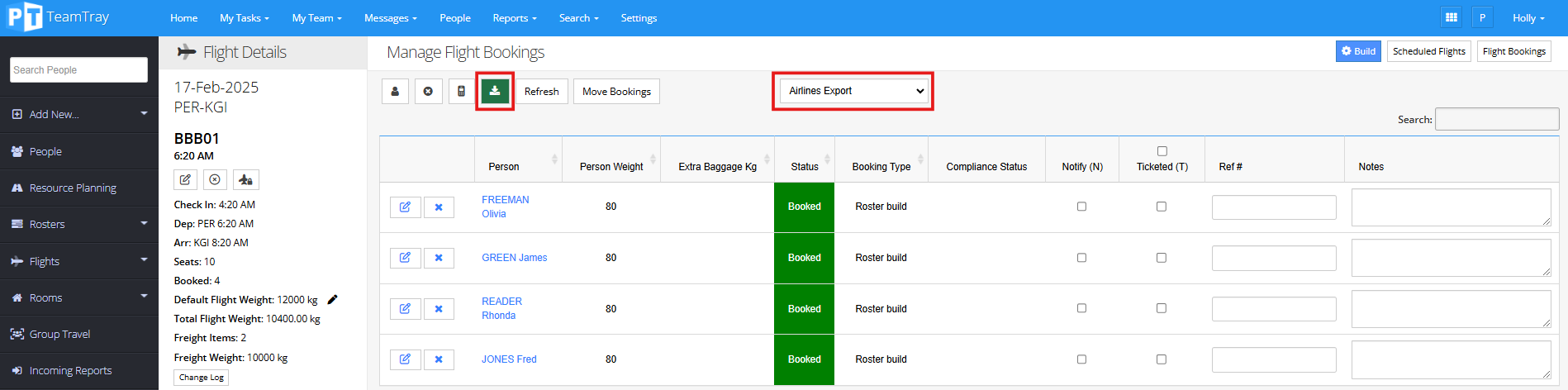Click the calculator icon in the bookings toolbar
Image resolution: width=1568 pixels, height=390 pixels.
pos(461,91)
